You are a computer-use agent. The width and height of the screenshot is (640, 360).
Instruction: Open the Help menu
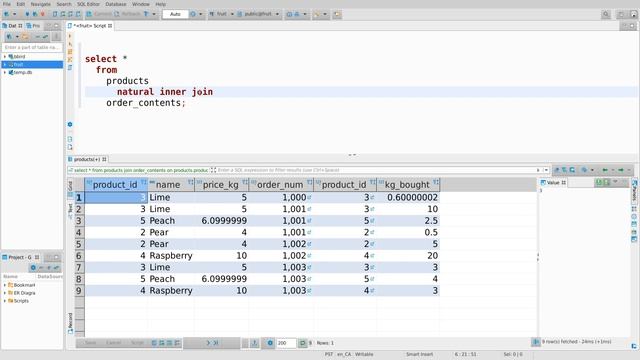161,4
